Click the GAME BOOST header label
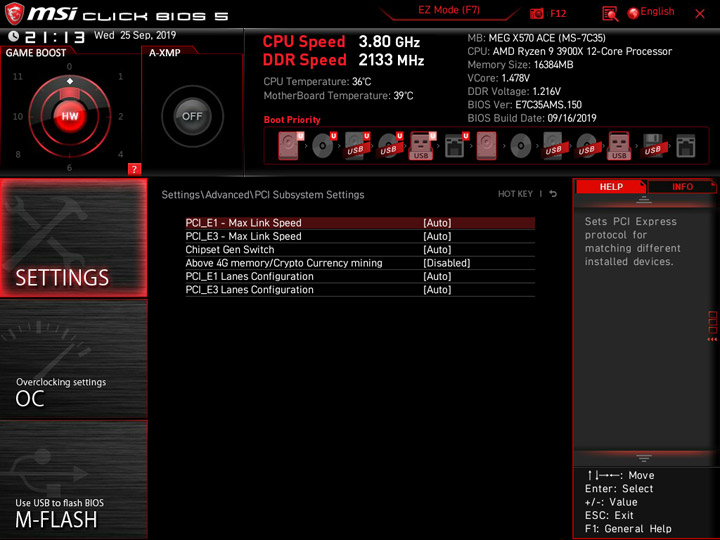720x540 pixels. click(x=36, y=53)
